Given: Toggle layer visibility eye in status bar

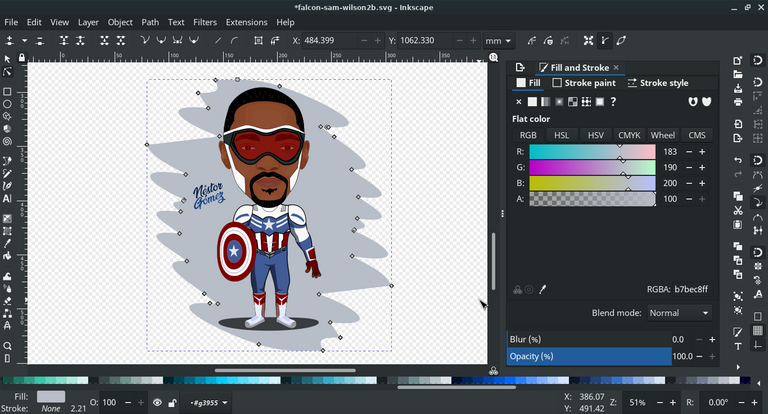Looking at the screenshot, I should pyautogui.click(x=157, y=403).
